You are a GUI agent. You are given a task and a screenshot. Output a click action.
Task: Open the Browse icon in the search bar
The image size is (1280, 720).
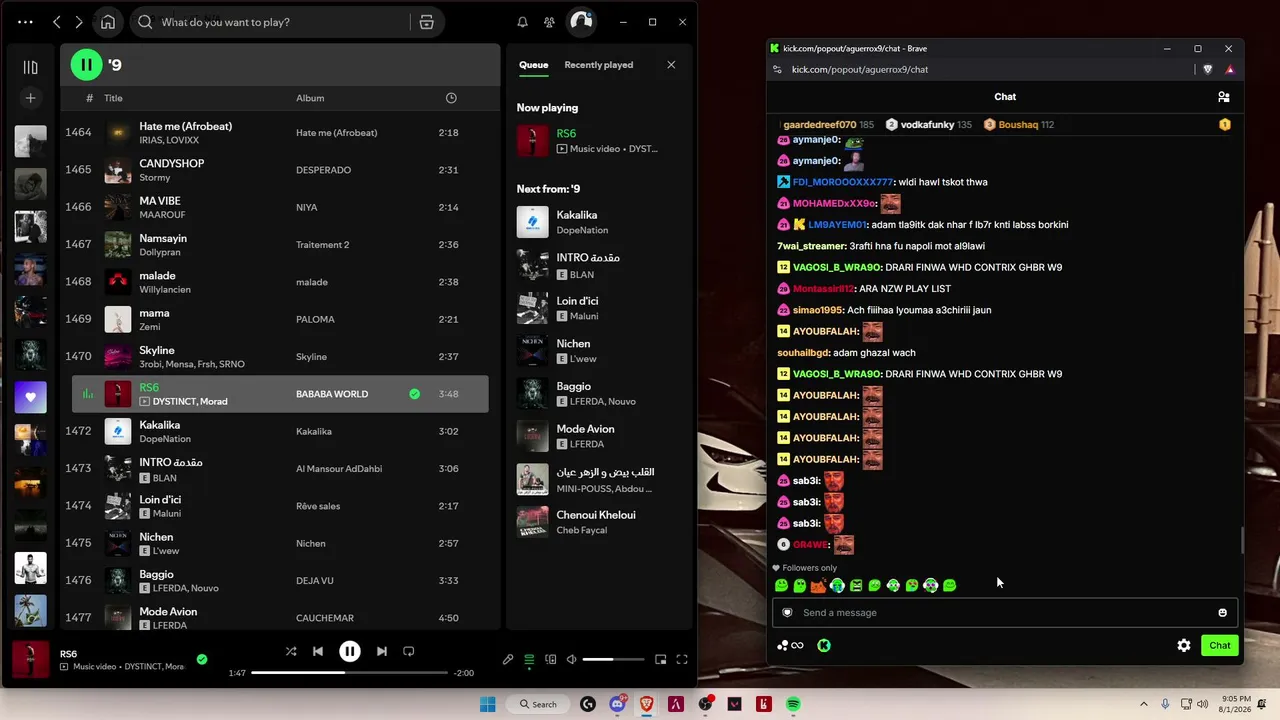tap(426, 22)
